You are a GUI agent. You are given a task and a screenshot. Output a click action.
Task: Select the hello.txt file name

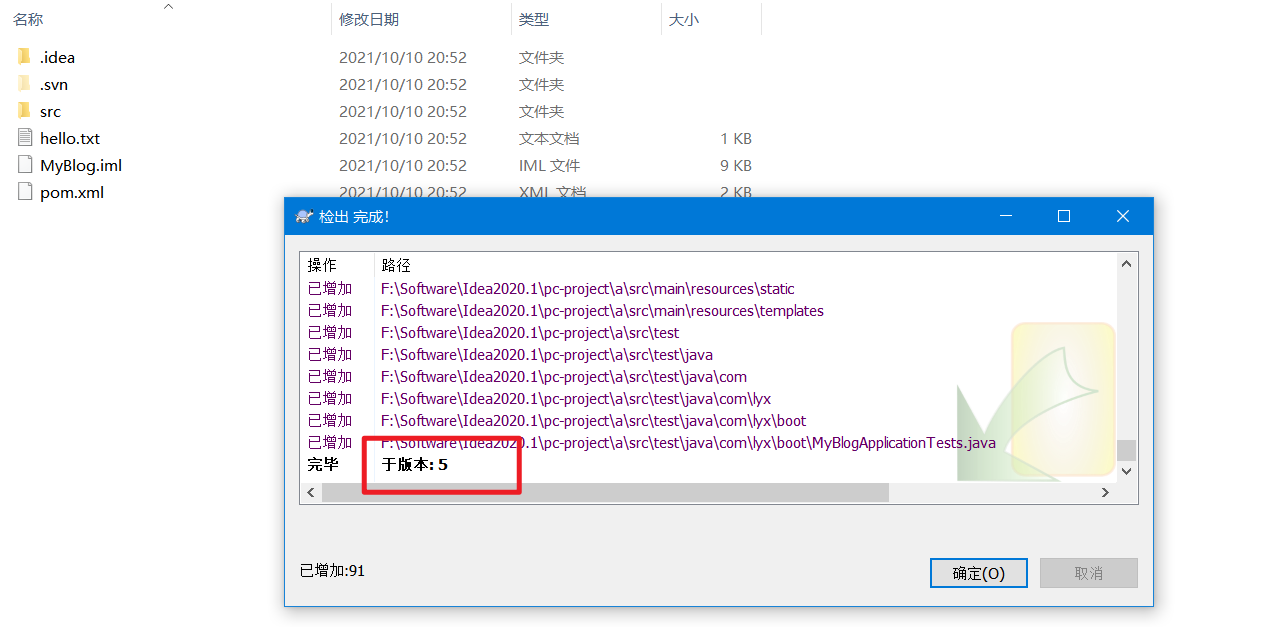[x=70, y=138]
